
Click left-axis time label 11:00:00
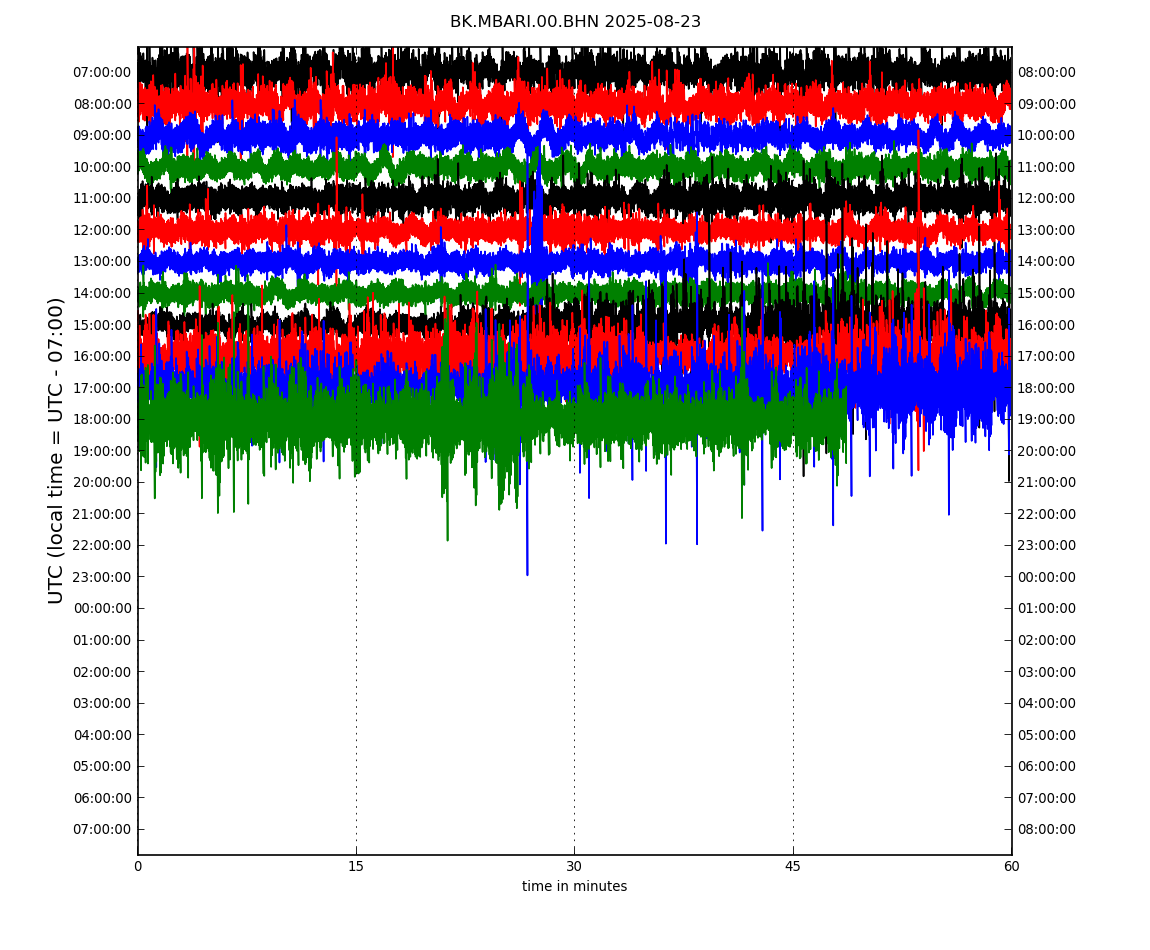102,199
